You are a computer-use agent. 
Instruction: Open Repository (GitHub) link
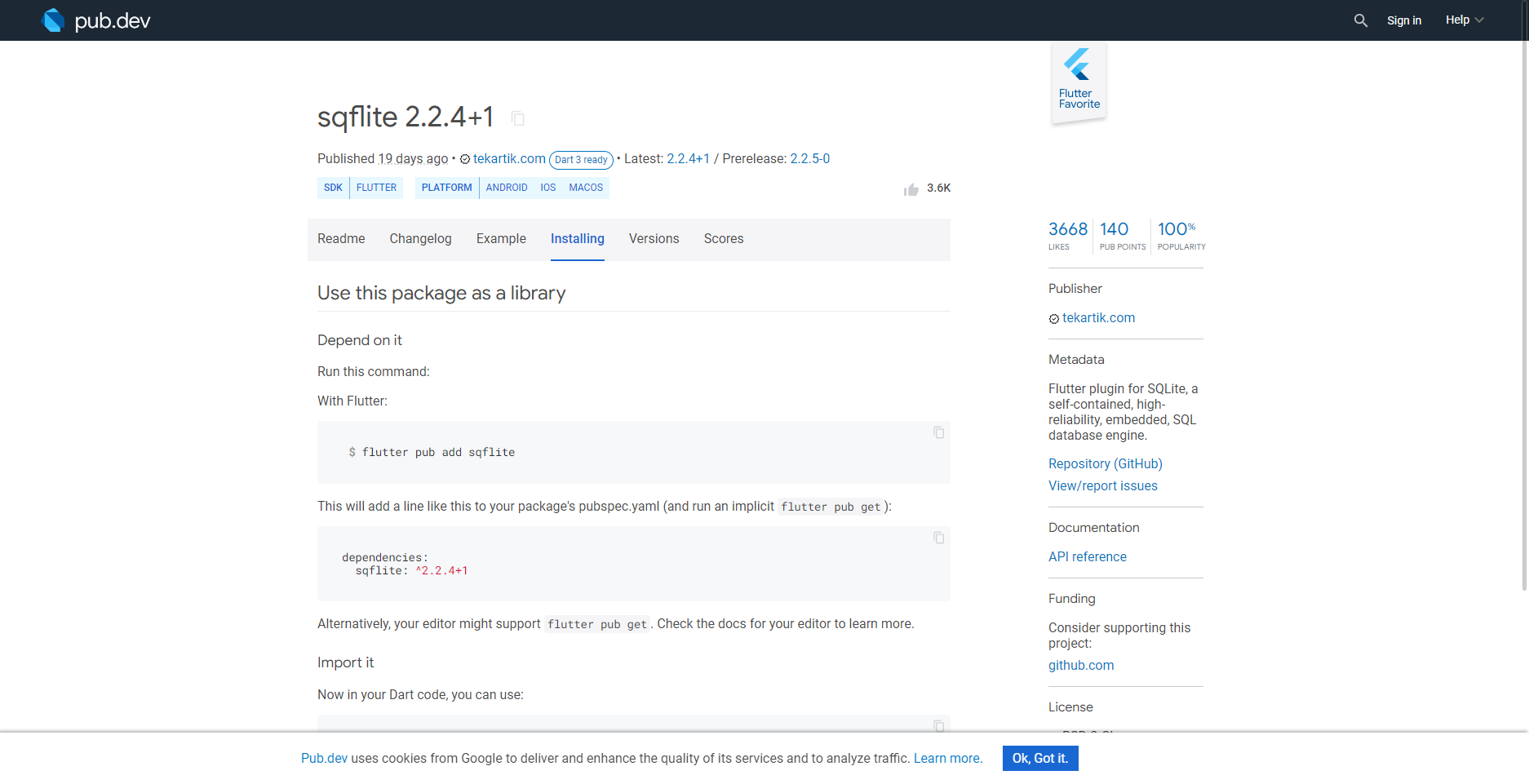[x=1105, y=464]
